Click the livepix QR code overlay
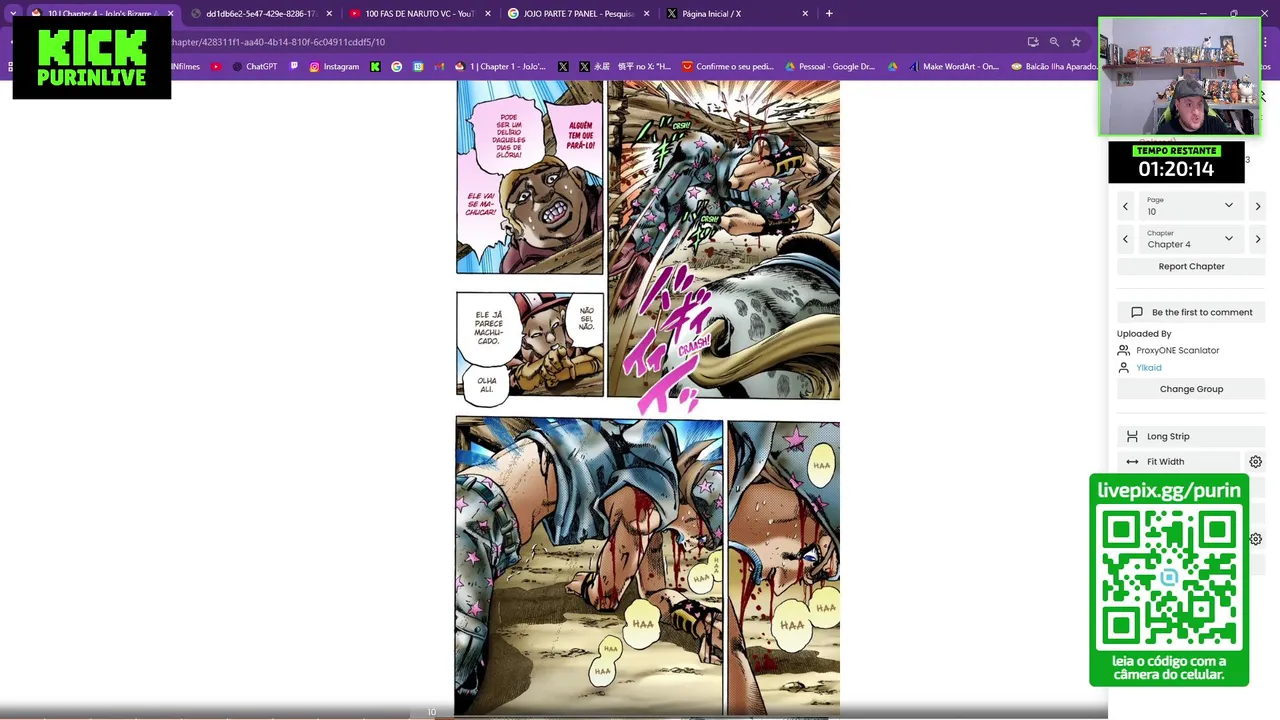The height and width of the screenshot is (720, 1280). pyautogui.click(x=1169, y=580)
